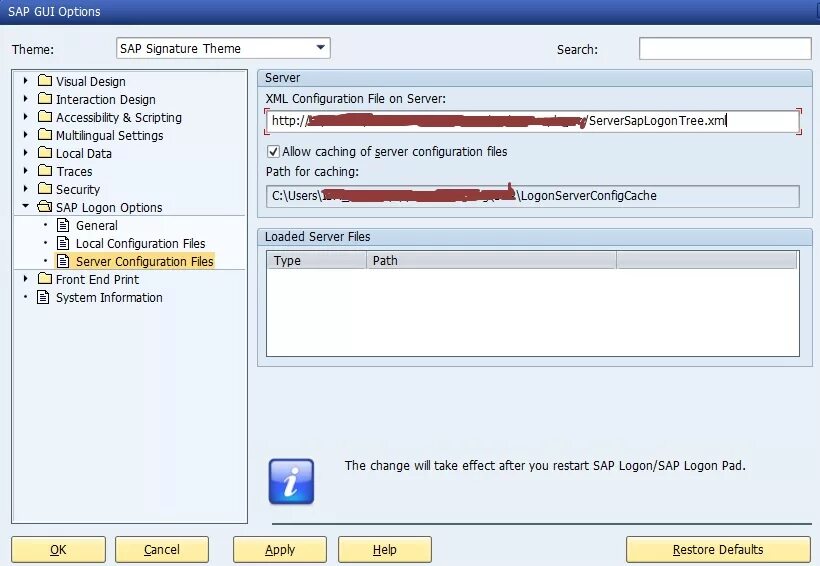The height and width of the screenshot is (566, 820).
Task: Expand the Local Data node arrow
Action: [25, 152]
